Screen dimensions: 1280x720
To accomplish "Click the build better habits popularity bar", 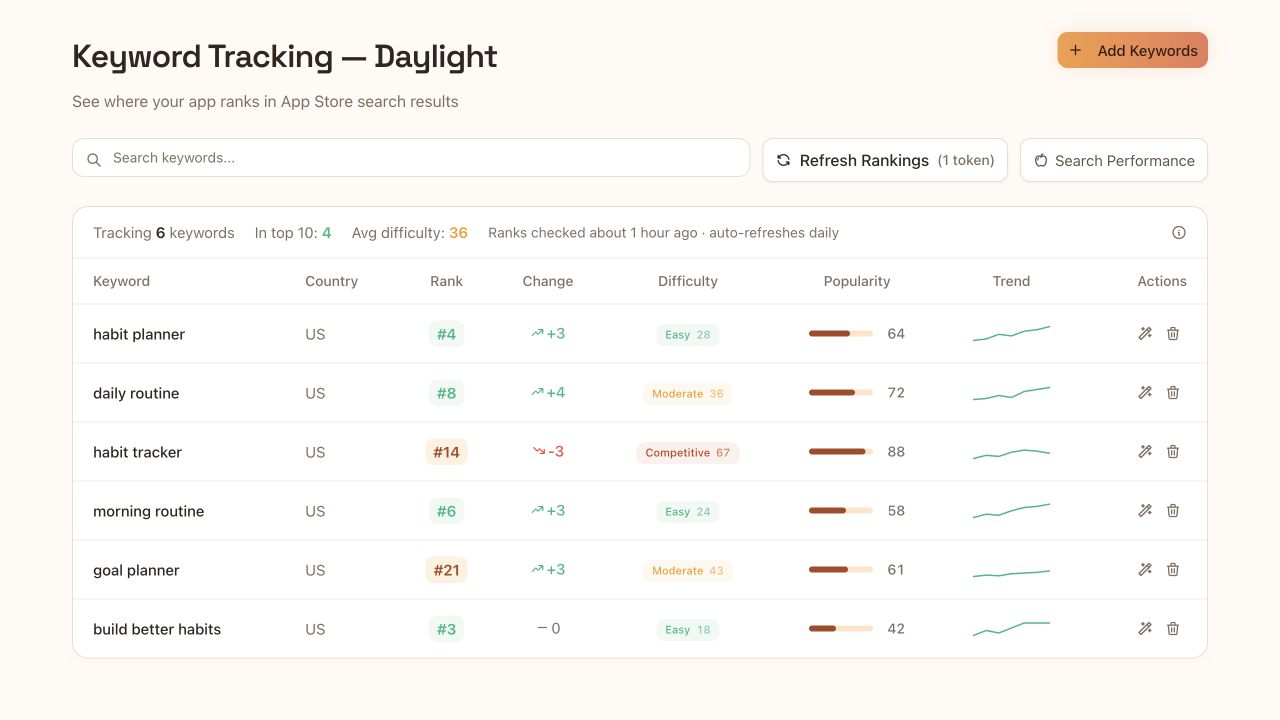I will coord(841,629).
